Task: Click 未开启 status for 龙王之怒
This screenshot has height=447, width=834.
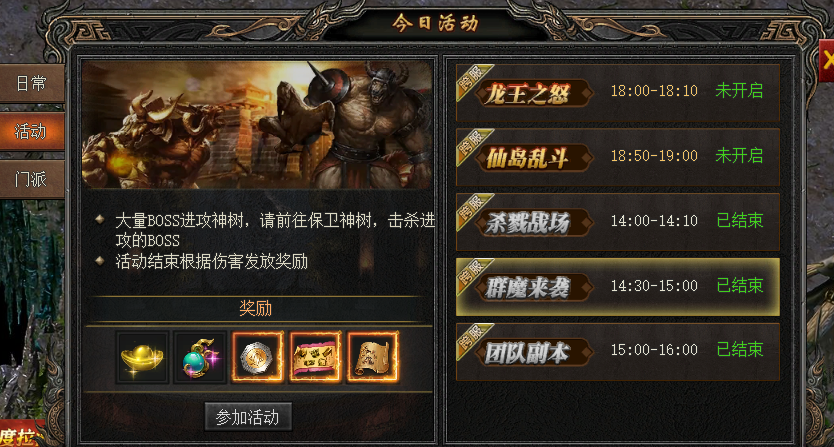Action: [739, 90]
